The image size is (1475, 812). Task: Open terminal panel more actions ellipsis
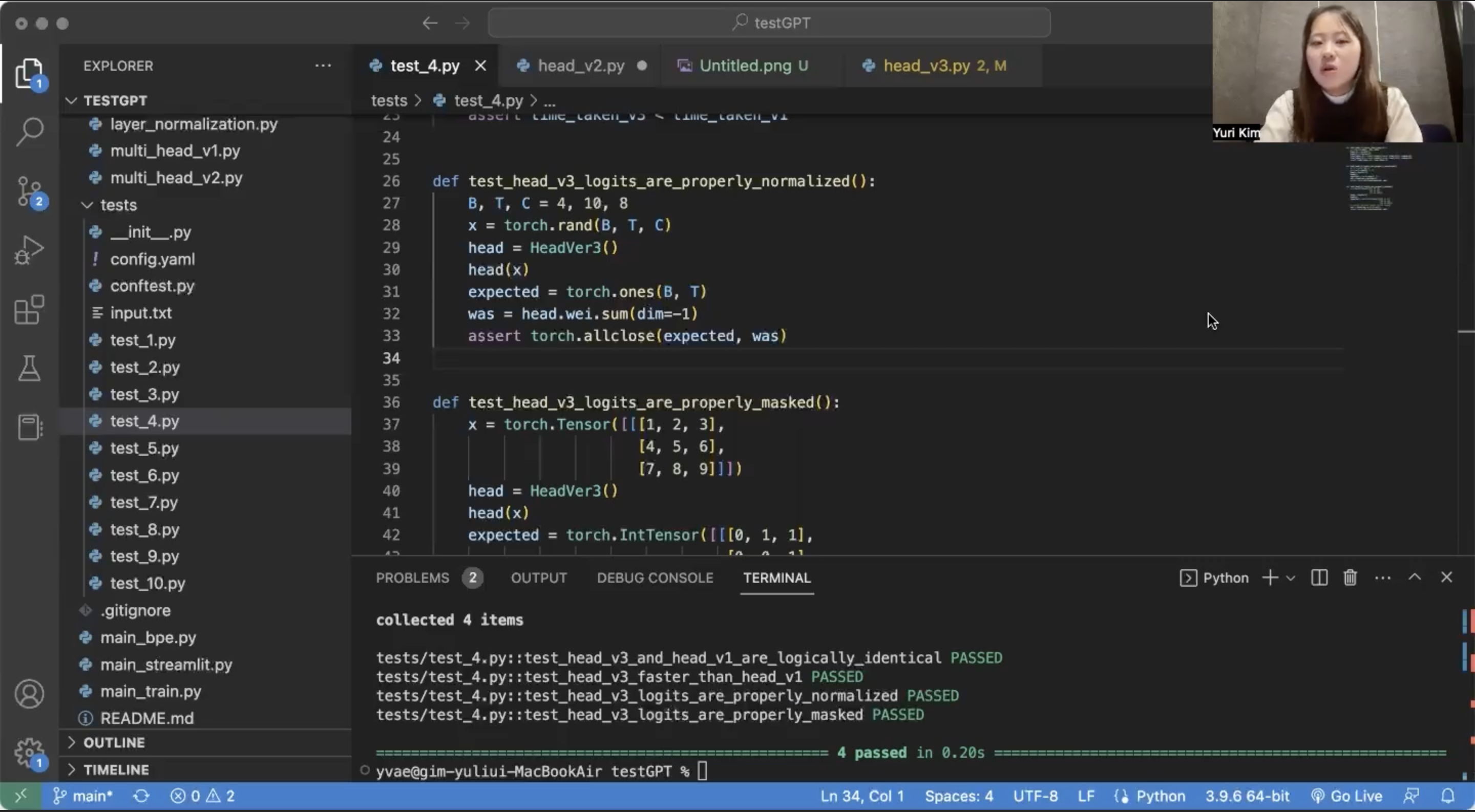point(1383,578)
